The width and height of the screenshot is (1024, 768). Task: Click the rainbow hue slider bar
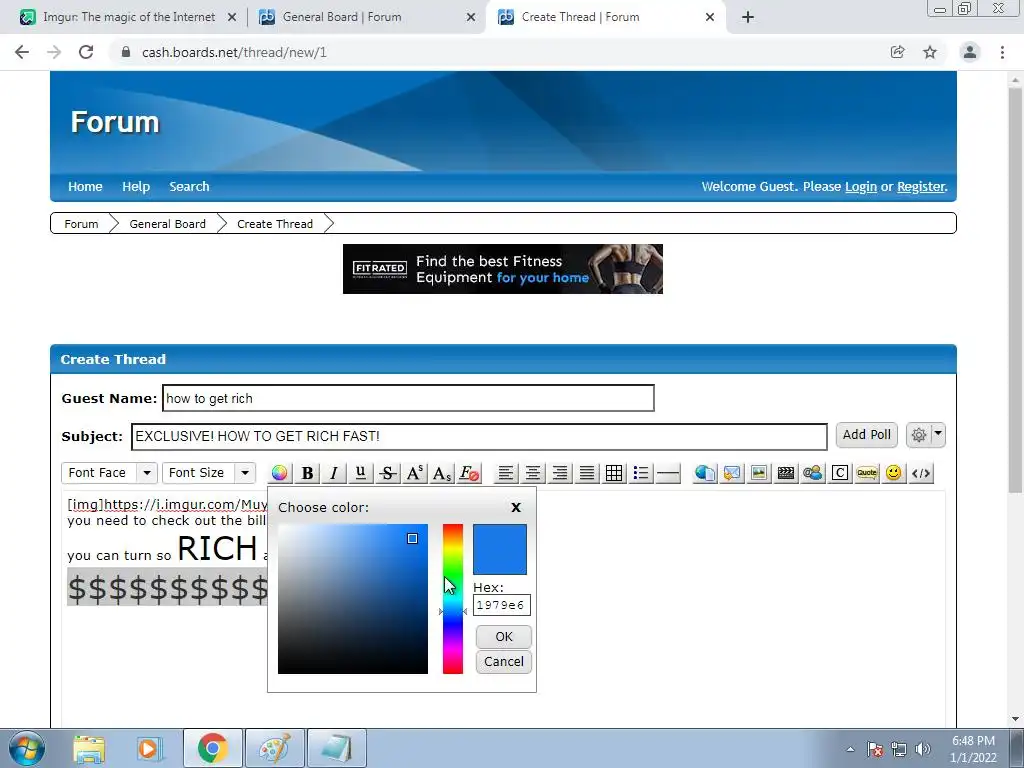click(x=453, y=599)
